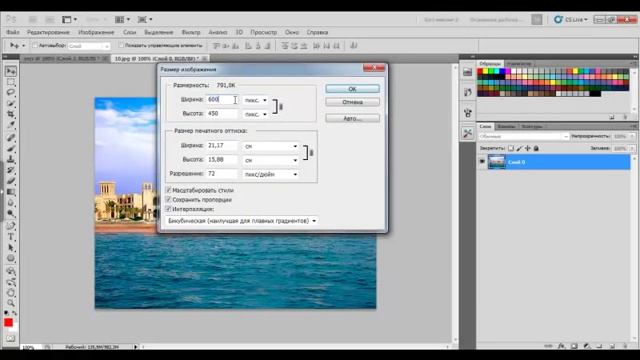This screenshot has height=360, width=640.
Task: Select the Lasso tool
Action: (11, 93)
